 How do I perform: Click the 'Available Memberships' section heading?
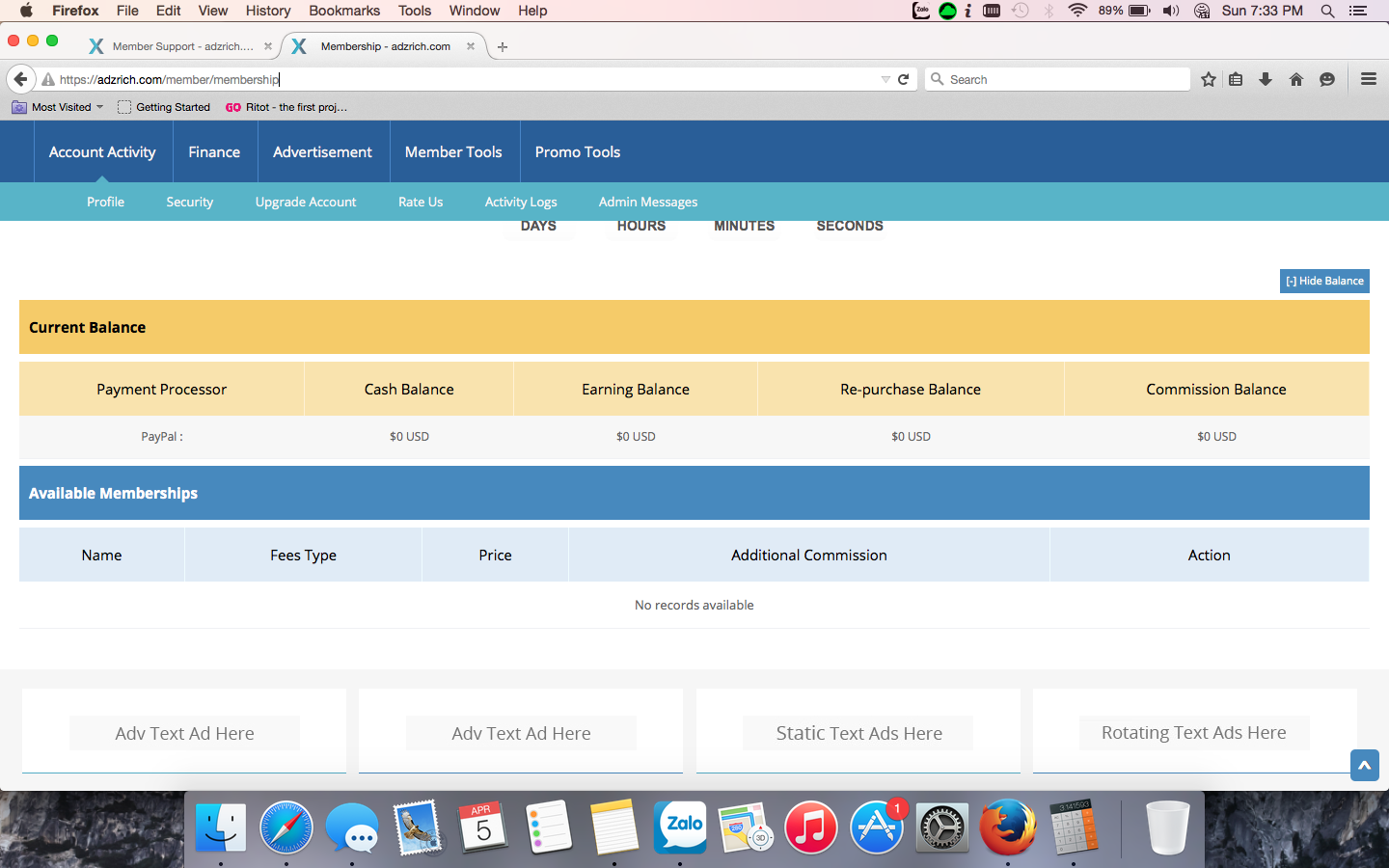tap(113, 493)
